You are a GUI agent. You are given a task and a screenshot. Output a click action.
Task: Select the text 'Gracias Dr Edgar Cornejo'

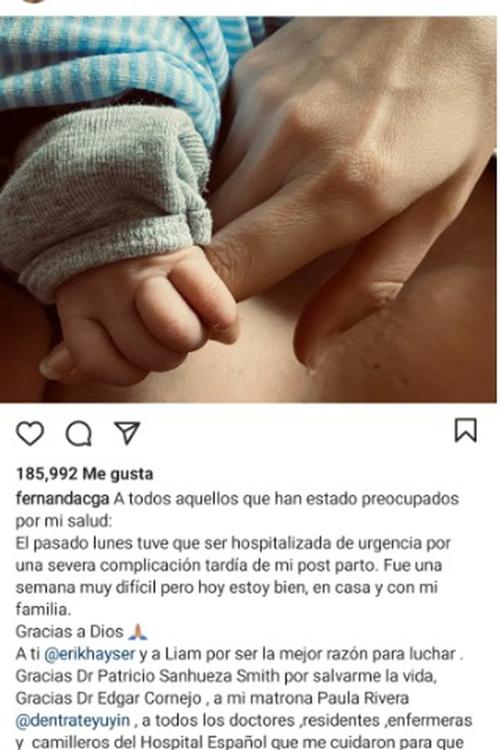pyautogui.click(x=109, y=698)
